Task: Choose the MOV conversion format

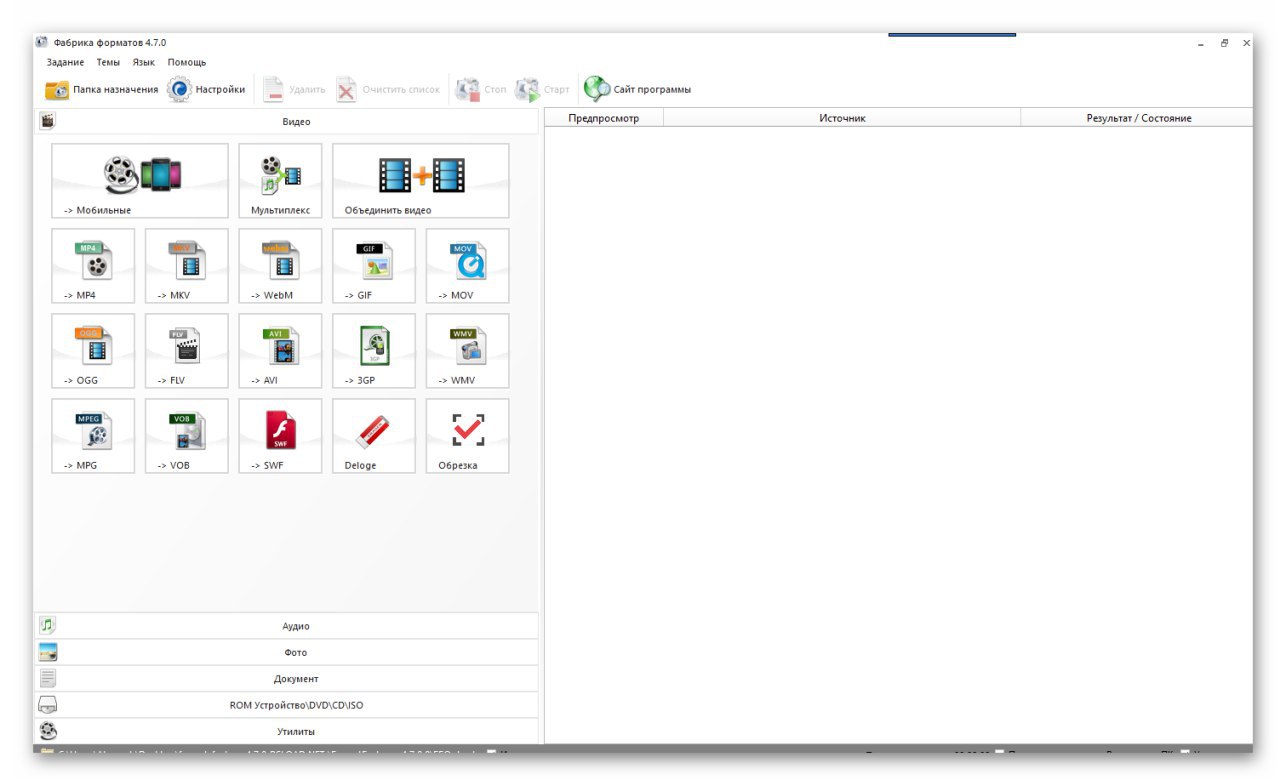Action: coord(468,266)
